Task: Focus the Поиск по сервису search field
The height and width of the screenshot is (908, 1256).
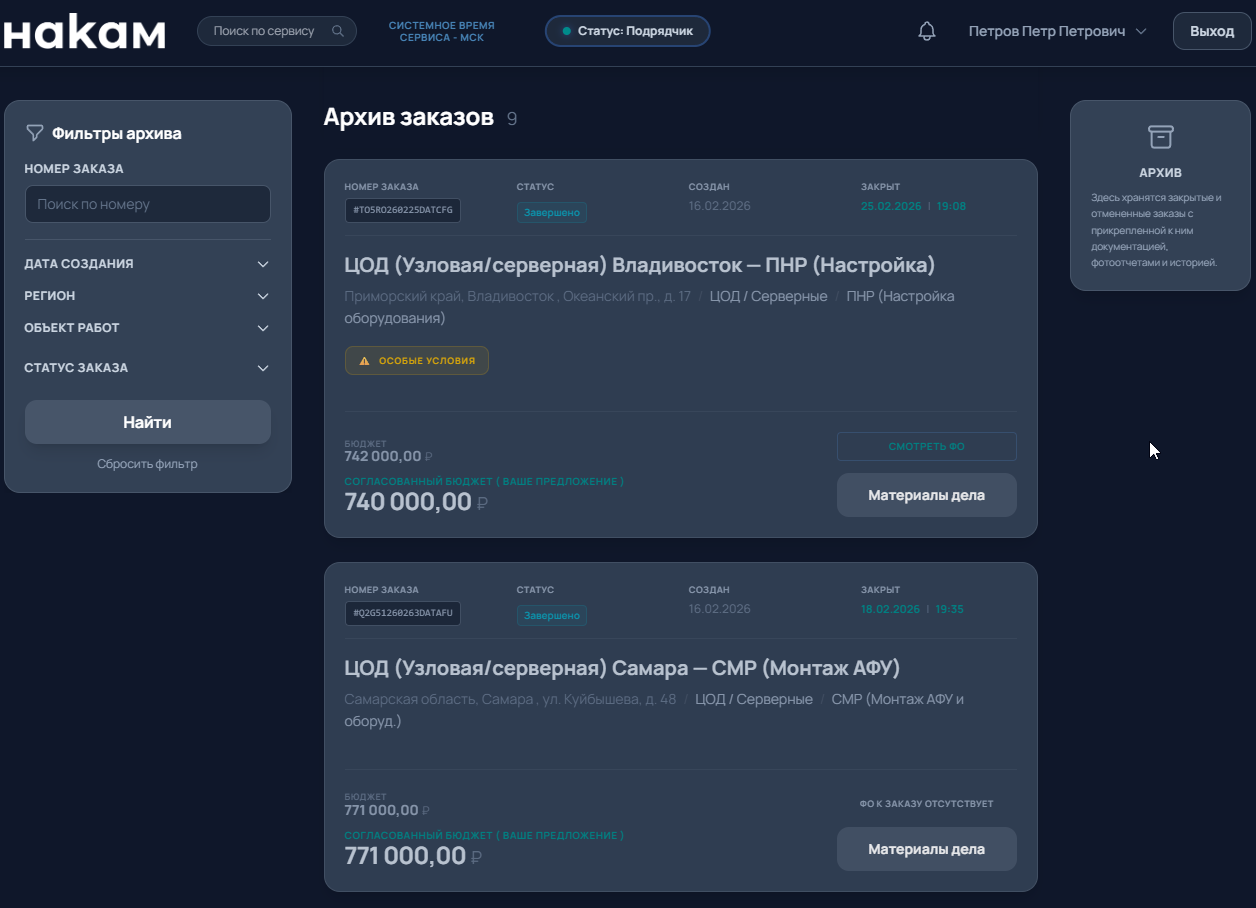Action: coord(277,31)
